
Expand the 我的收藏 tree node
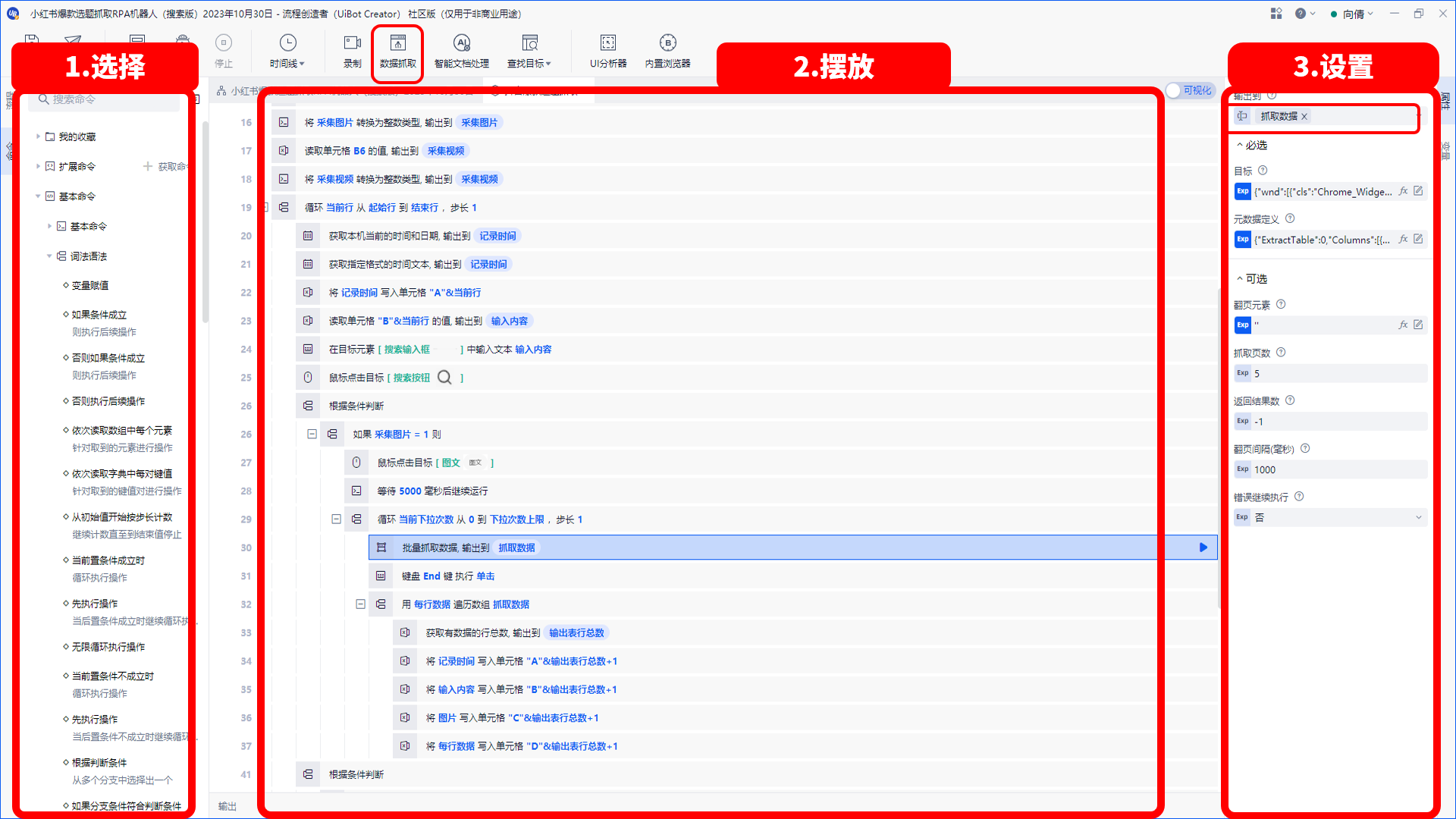[38, 136]
